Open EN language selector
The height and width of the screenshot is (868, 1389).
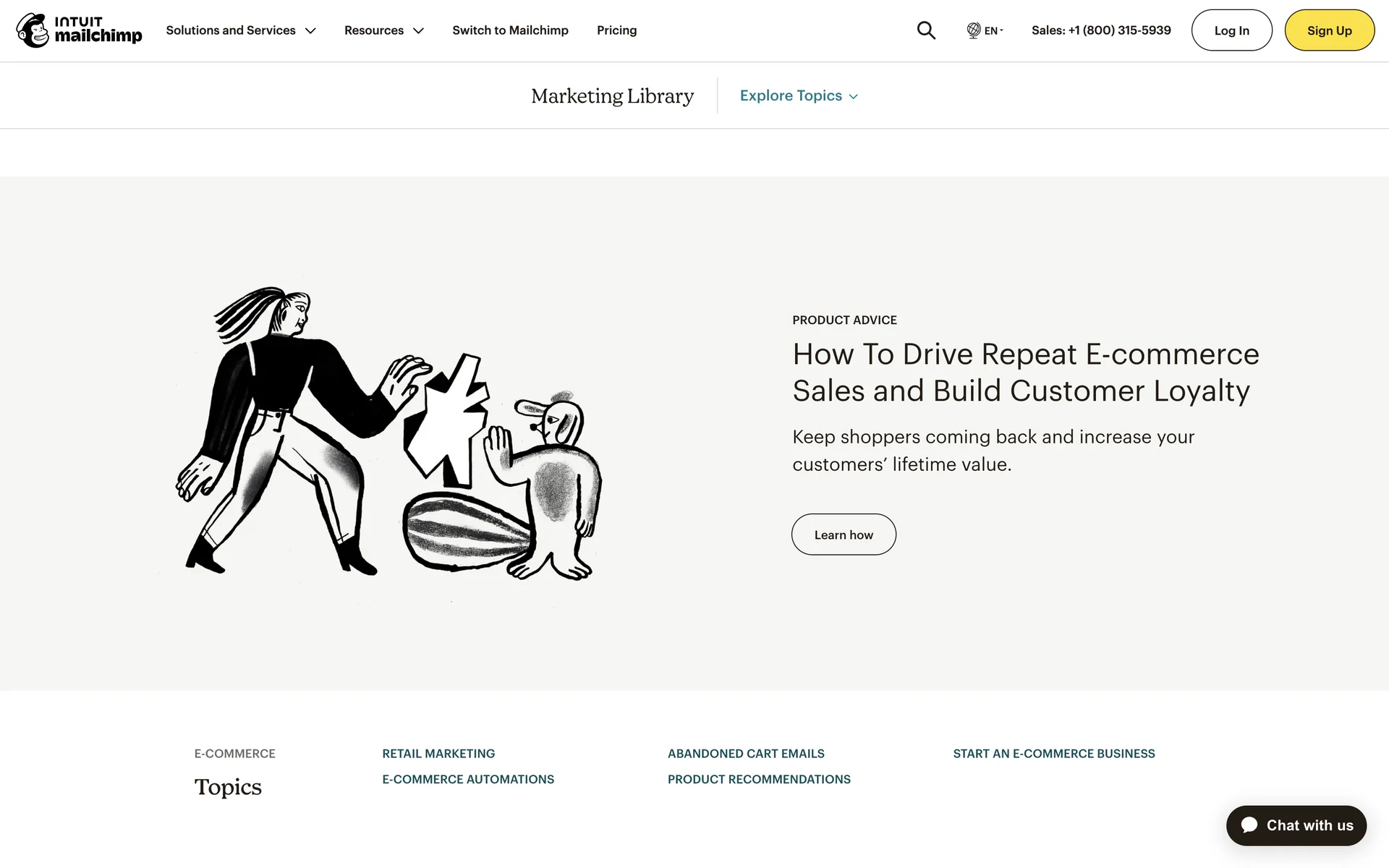point(993,30)
